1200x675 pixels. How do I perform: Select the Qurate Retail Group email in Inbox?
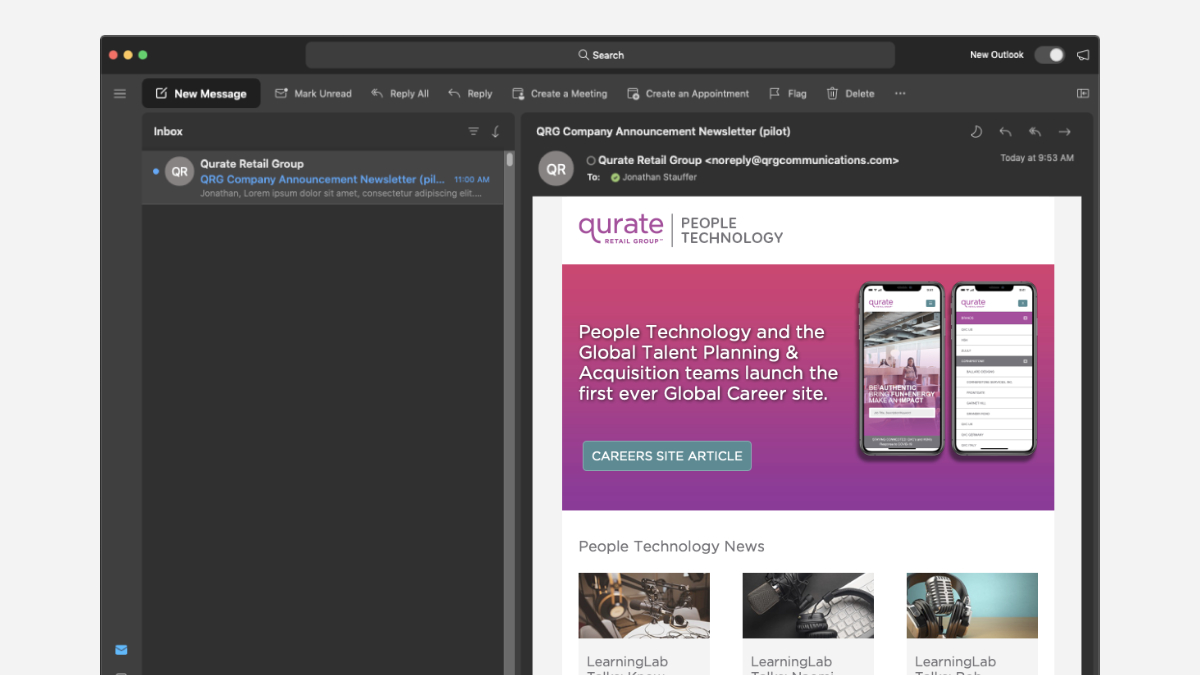coord(322,179)
